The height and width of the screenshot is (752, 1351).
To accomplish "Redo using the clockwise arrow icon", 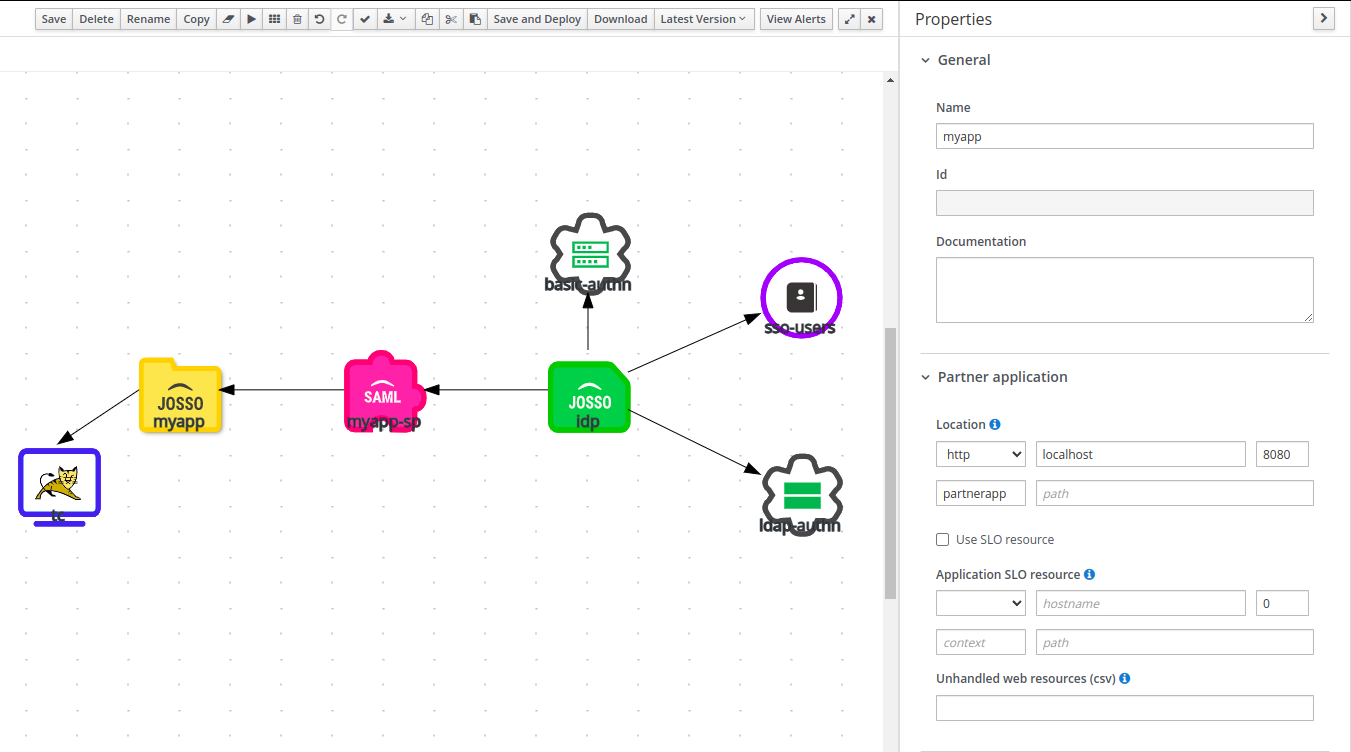I will coord(342,19).
